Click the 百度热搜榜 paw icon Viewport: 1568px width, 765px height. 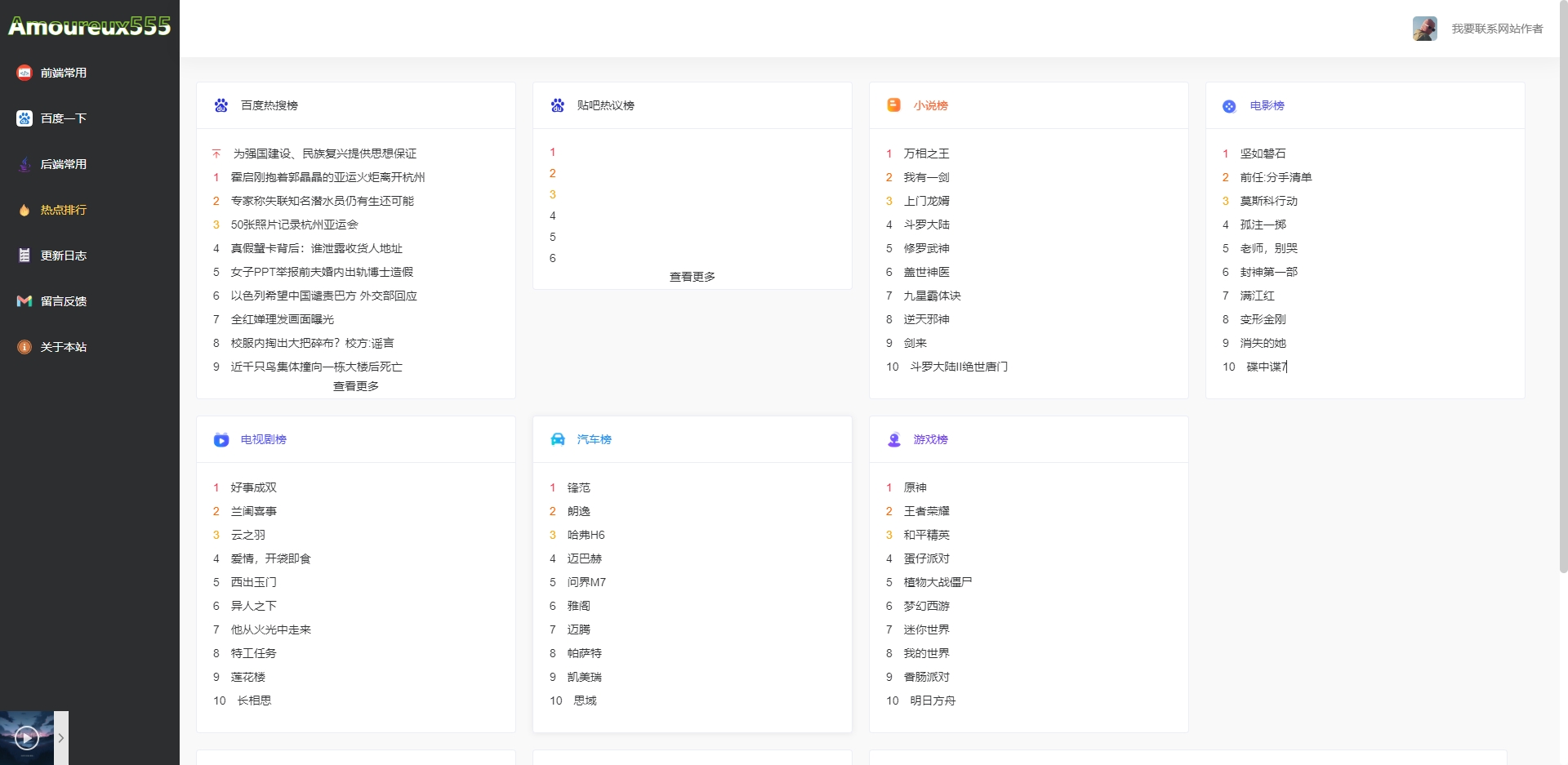point(221,105)
